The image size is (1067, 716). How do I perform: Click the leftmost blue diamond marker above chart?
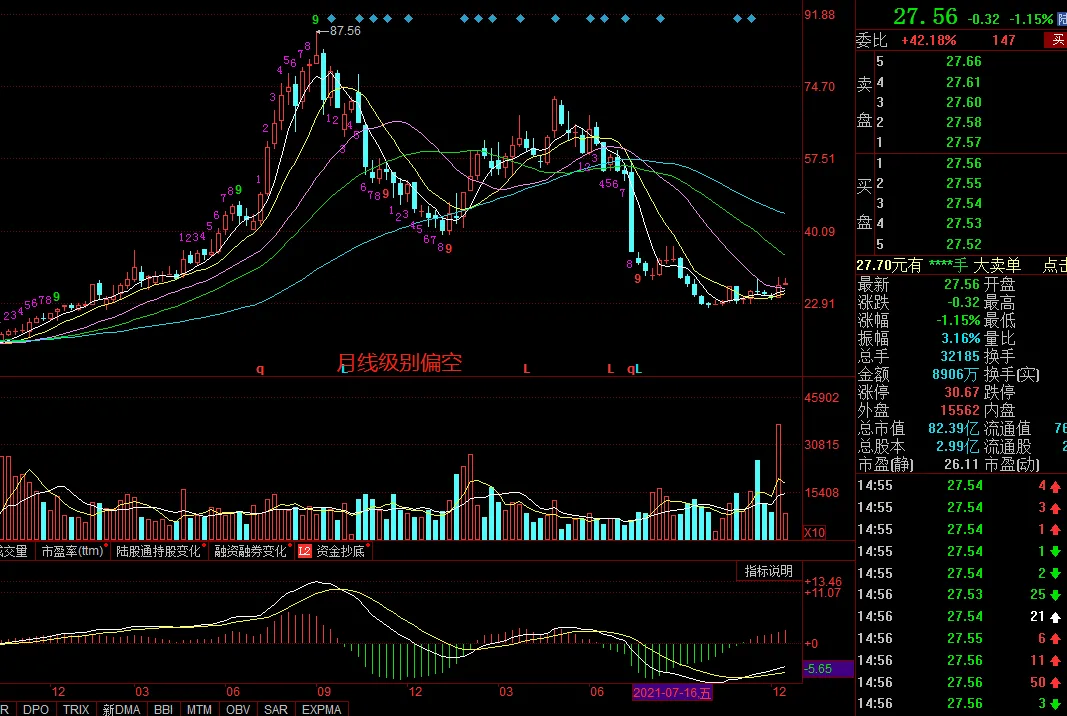click(x=331, y=18)
